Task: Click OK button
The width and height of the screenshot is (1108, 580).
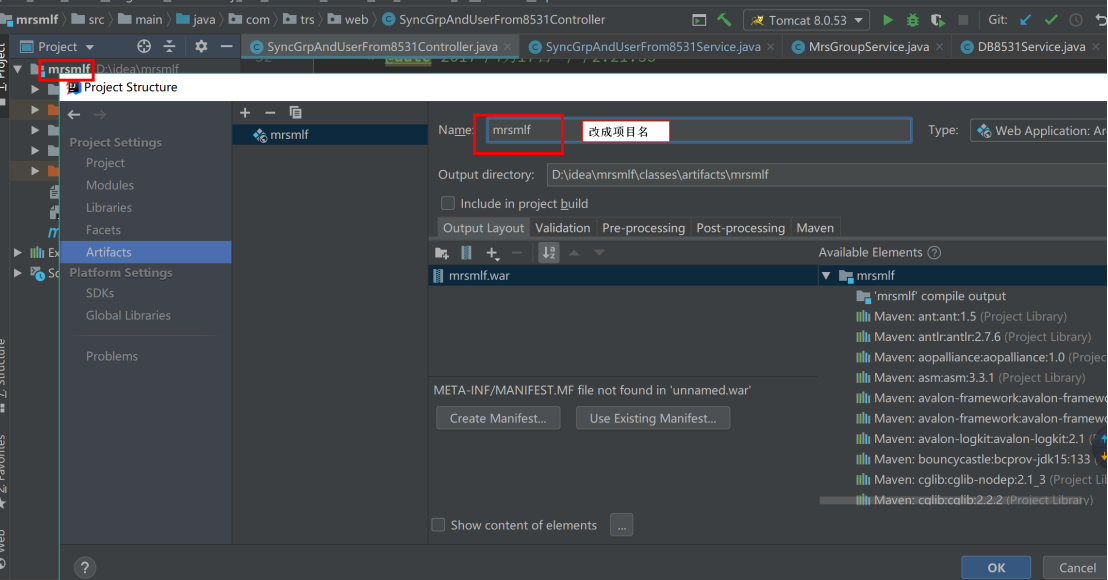Action: click(996, 567)
